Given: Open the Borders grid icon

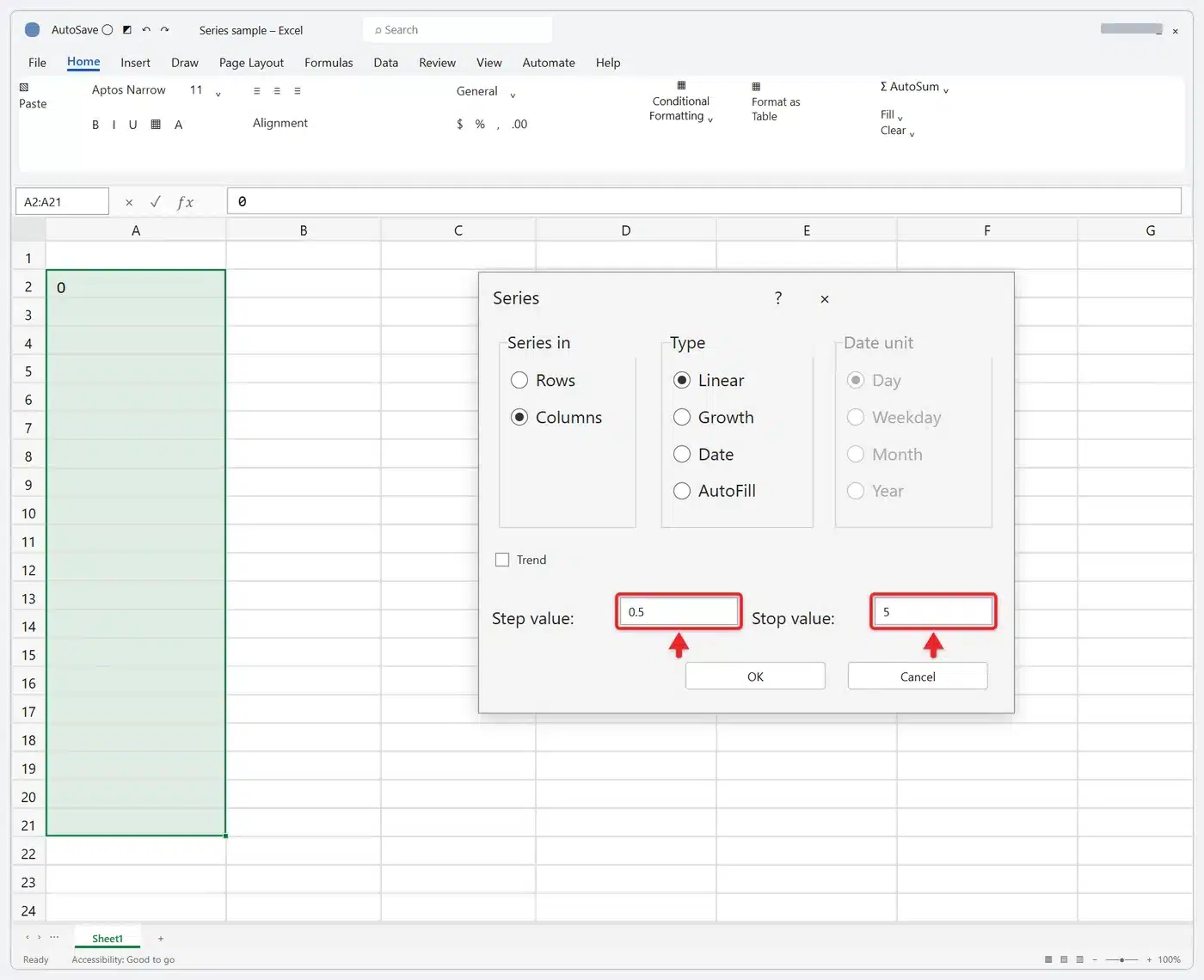Looking at the screenshot, I should (156, 125).
